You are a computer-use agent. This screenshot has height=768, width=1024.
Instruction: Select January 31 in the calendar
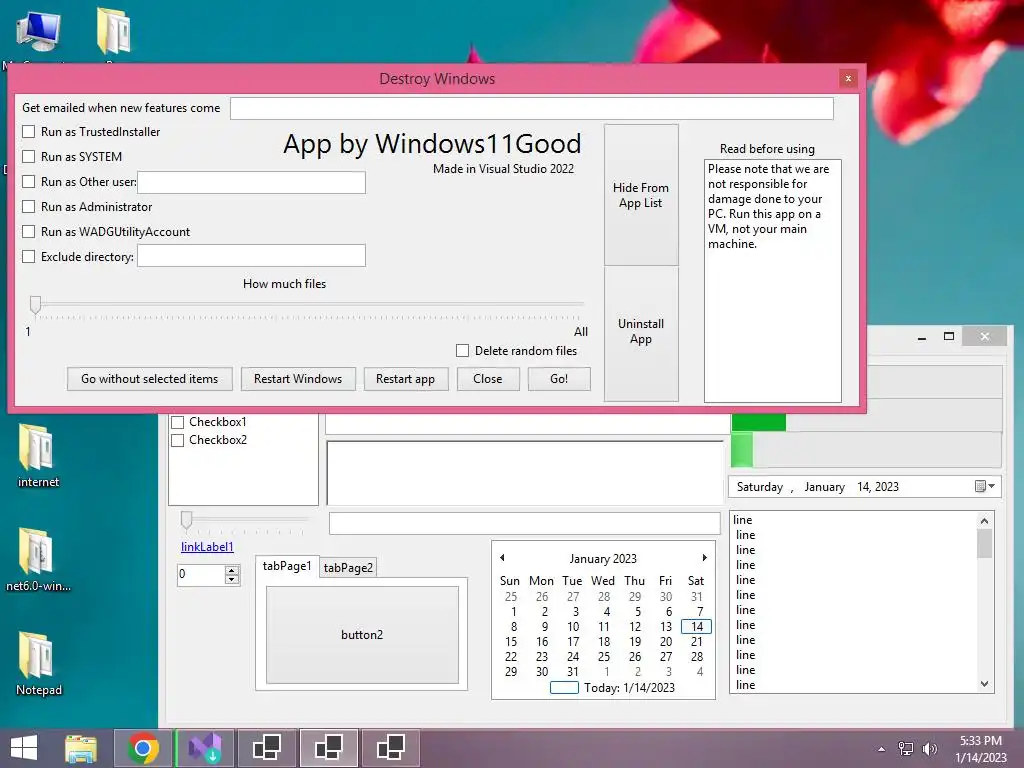[573, 671]
